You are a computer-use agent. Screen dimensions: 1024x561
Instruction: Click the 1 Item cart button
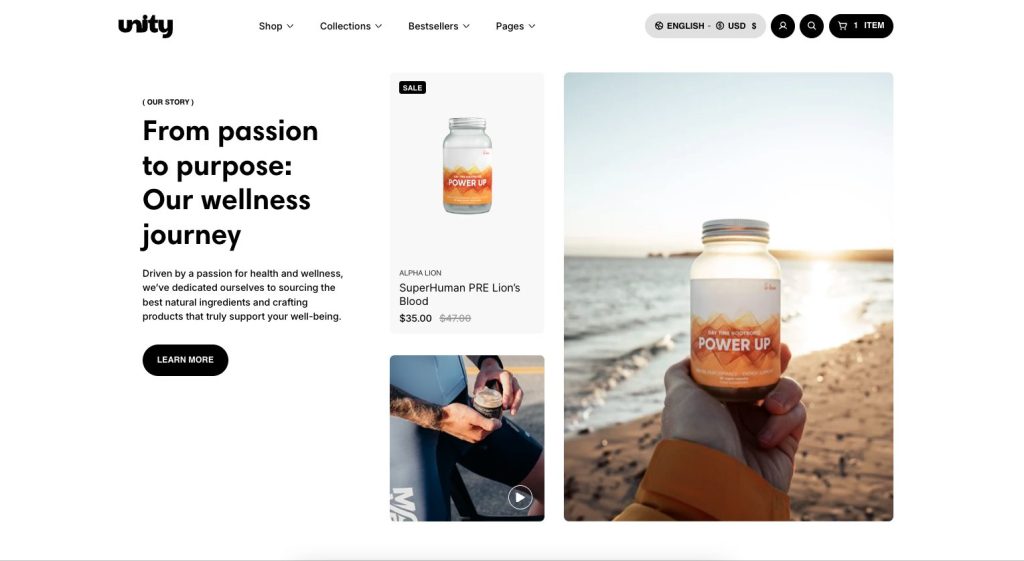(x=861, y=26)
